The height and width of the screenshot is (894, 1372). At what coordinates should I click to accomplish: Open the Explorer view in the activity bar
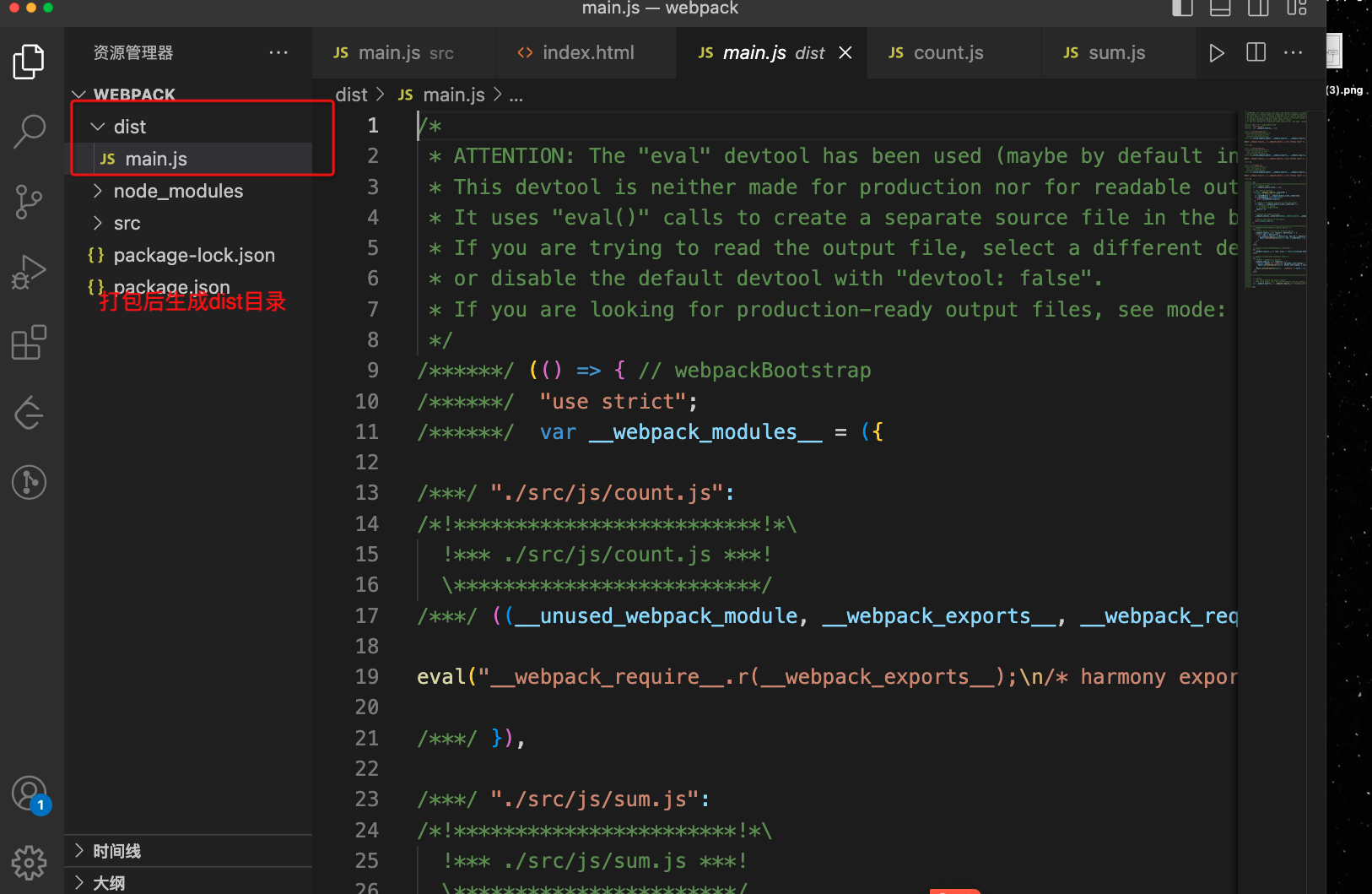[30, 61]
